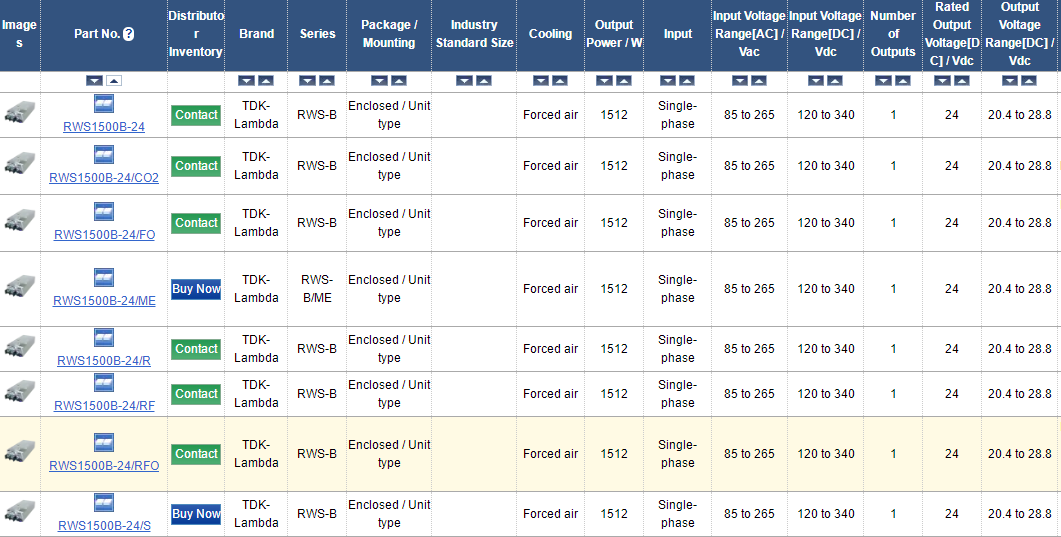Open the RWS1500B-24/RF part link

pos(104,405)
